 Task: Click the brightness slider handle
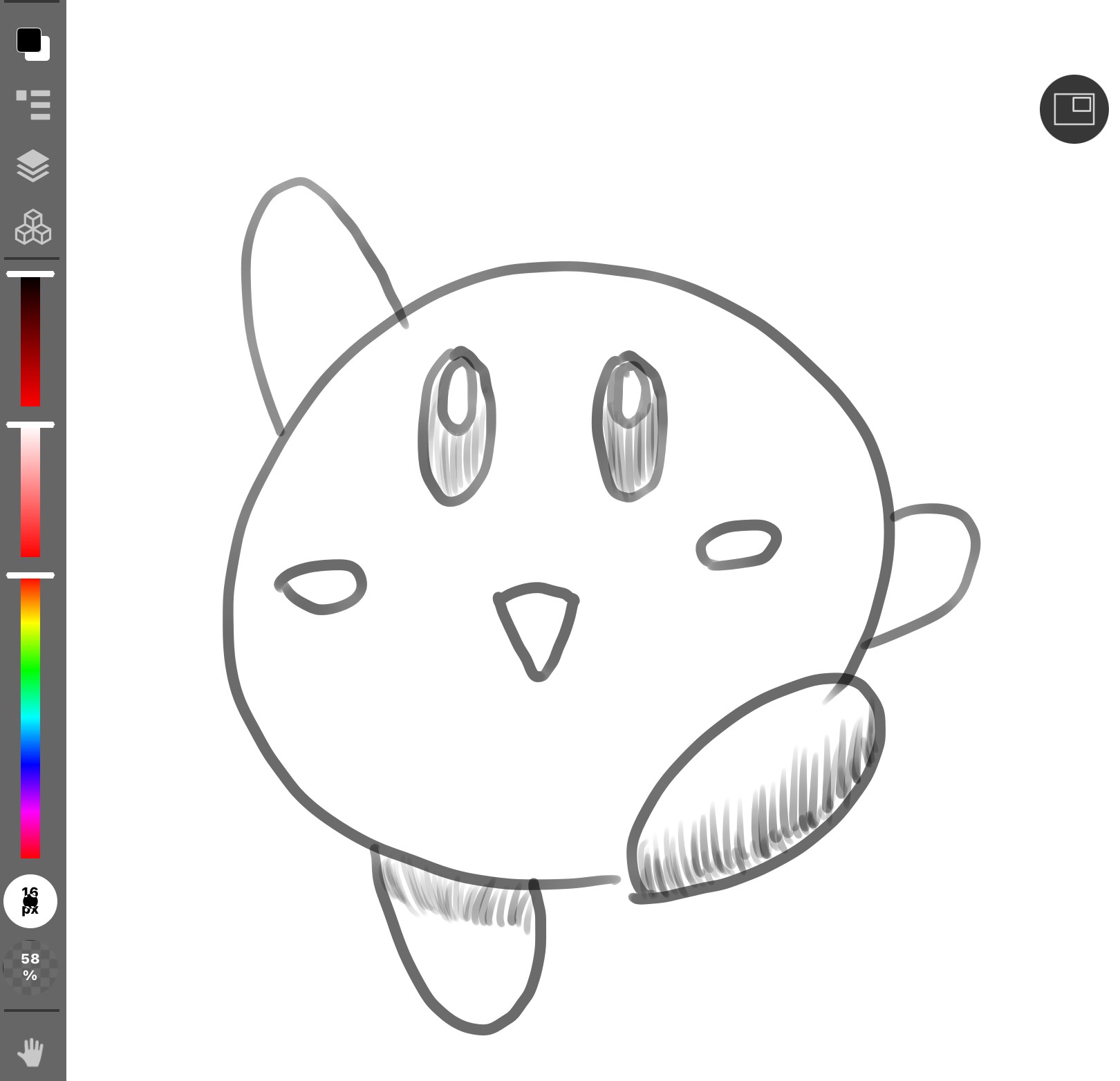pyautogui.click(x=30, y=274)
